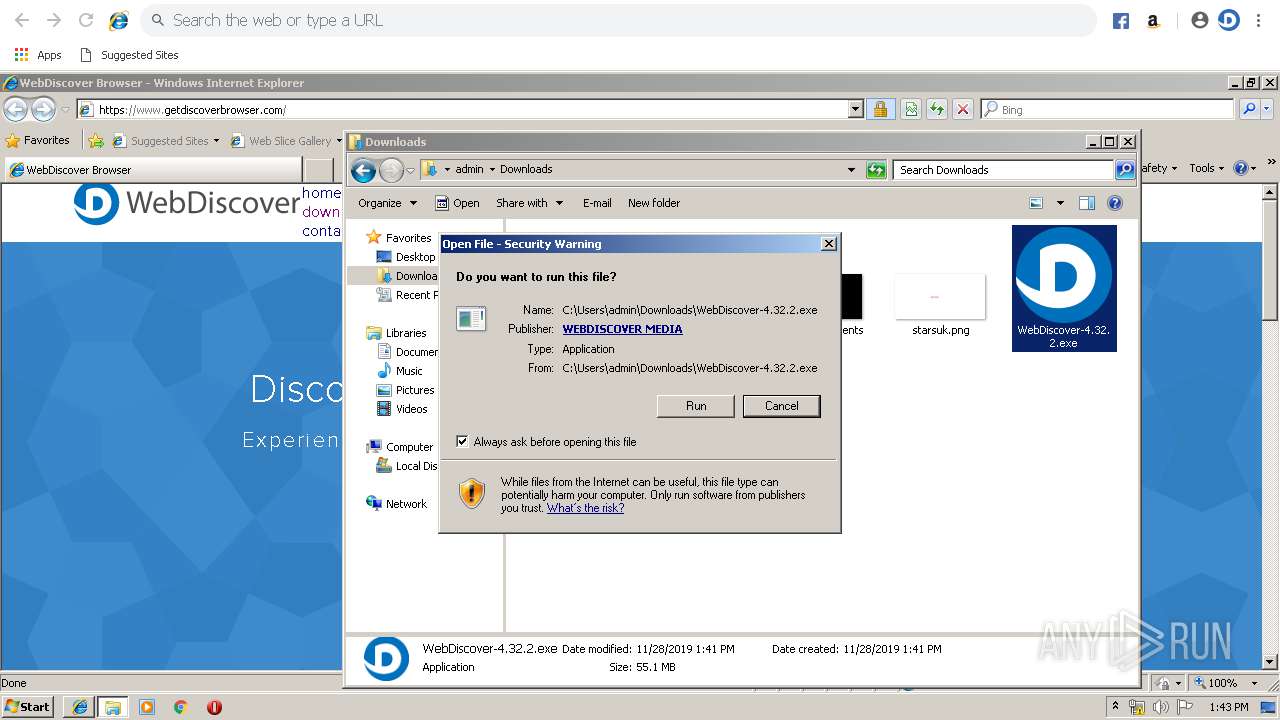Click the Start button on taskbar
Viewport: 1280px width, 720px height.
tap(28, 706)
